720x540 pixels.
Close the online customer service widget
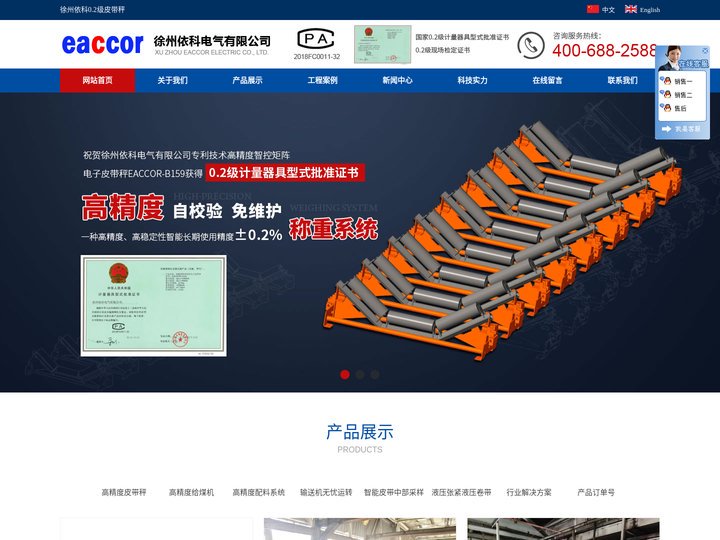(x=705, y=51)
